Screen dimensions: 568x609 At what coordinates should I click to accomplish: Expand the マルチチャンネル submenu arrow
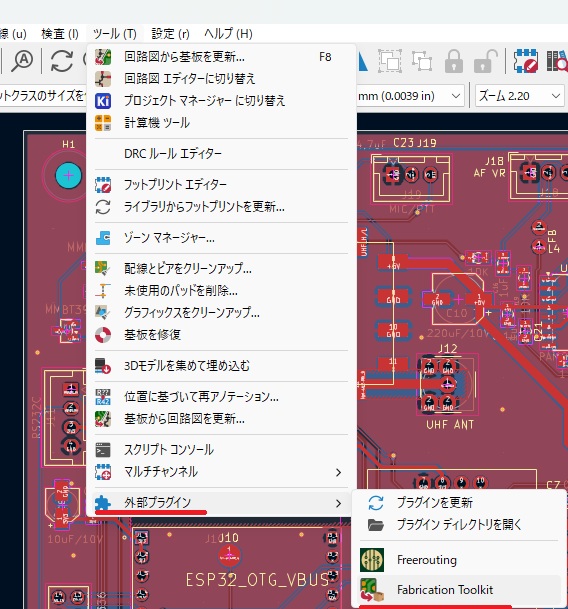pyautogui.click(x=338, y=472)
